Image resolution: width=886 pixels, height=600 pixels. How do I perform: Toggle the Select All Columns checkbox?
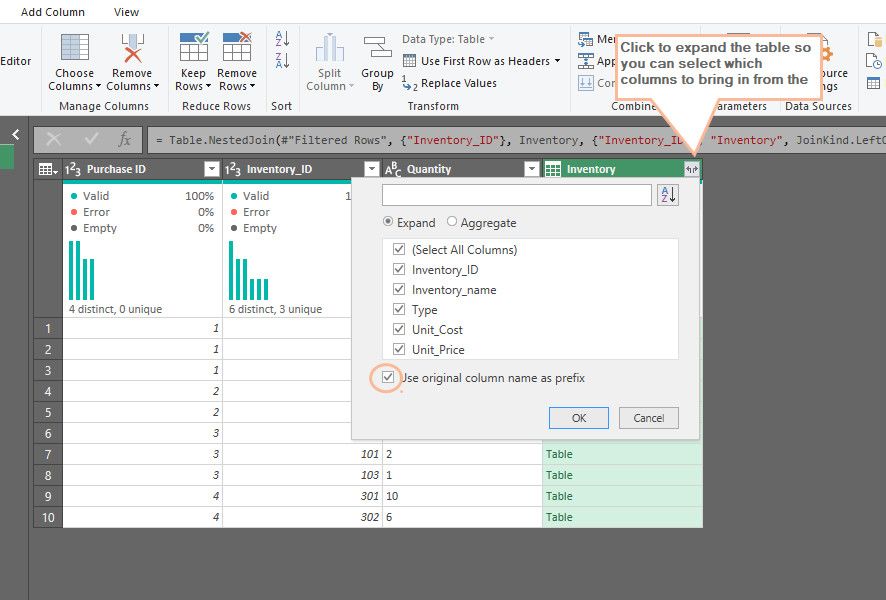tap(399, 249)
